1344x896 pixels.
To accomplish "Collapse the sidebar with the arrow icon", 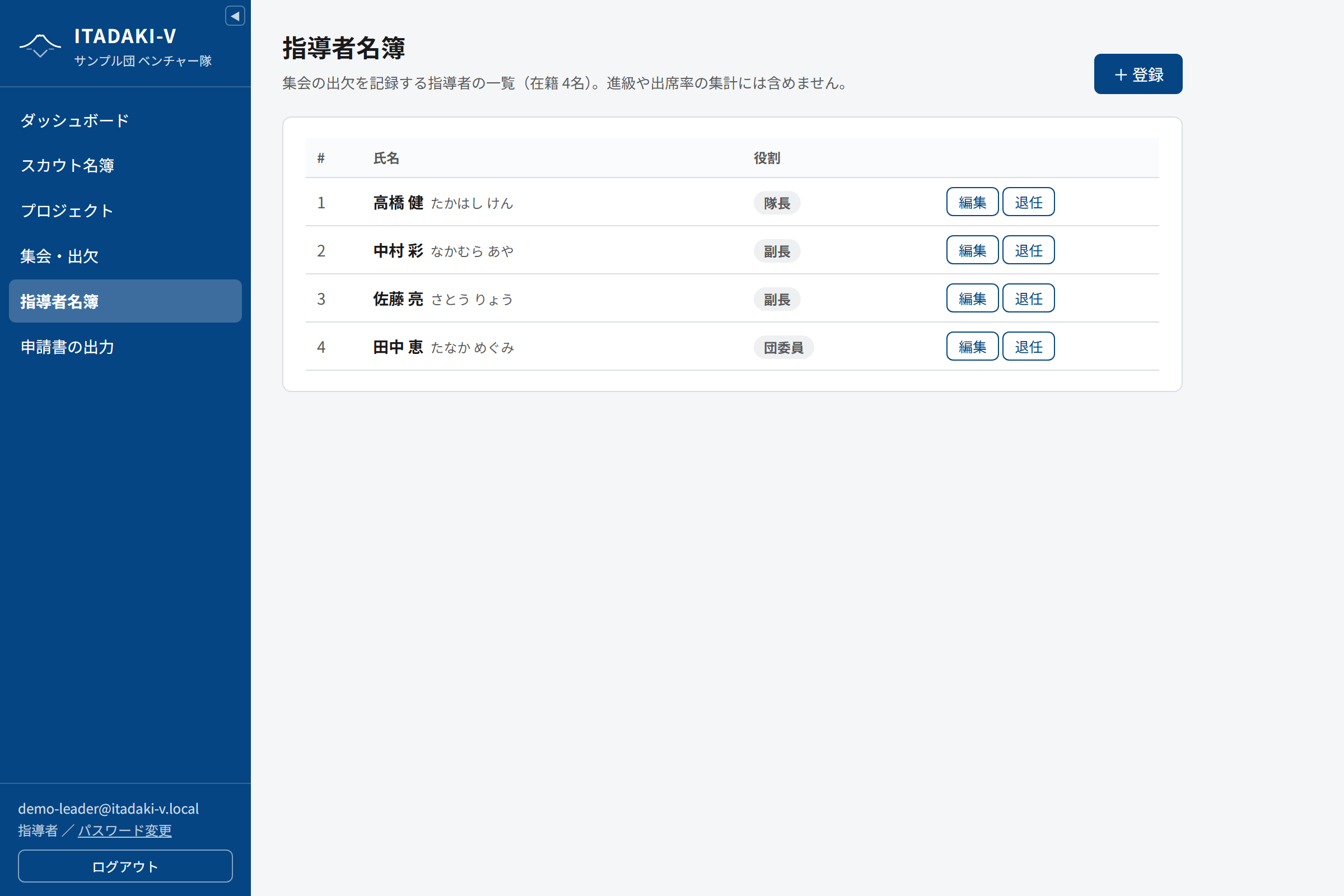I will 235,16.
